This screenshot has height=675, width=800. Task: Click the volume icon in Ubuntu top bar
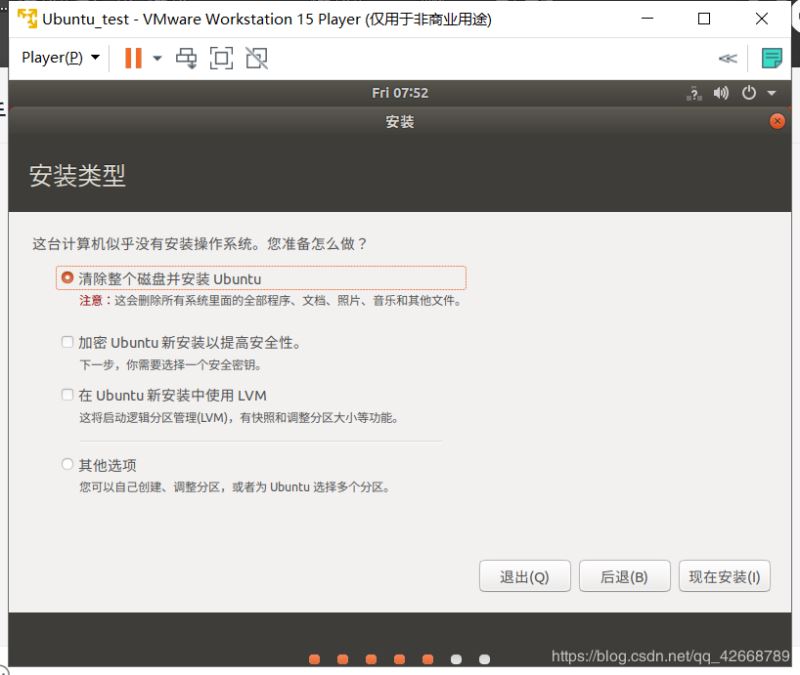point(719,92)
